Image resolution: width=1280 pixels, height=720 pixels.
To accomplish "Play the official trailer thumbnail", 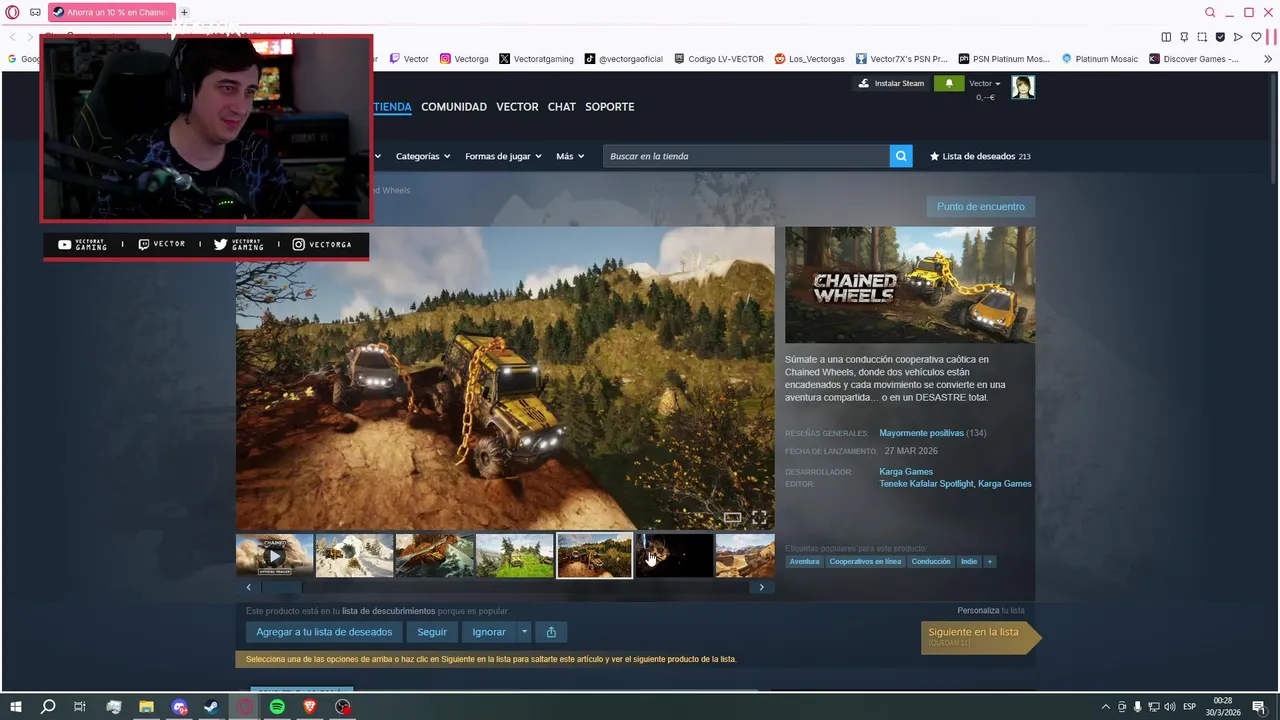I will (x=274, y=556).
